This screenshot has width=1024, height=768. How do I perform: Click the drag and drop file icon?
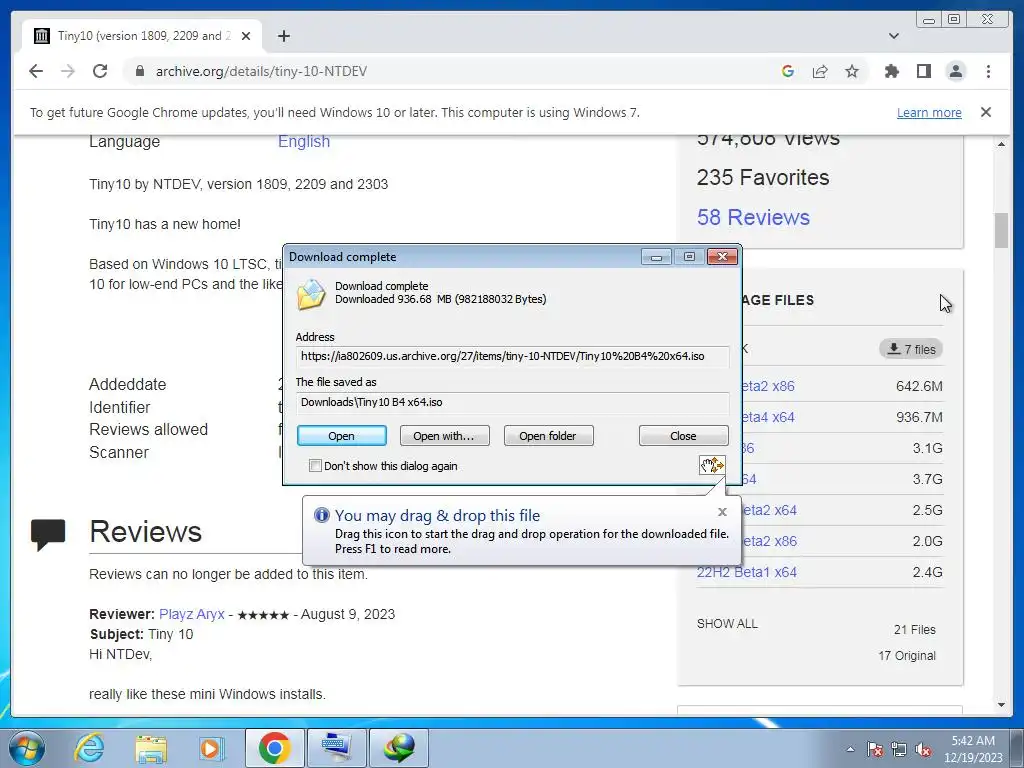pyautogui.click(x=711, y=465)
